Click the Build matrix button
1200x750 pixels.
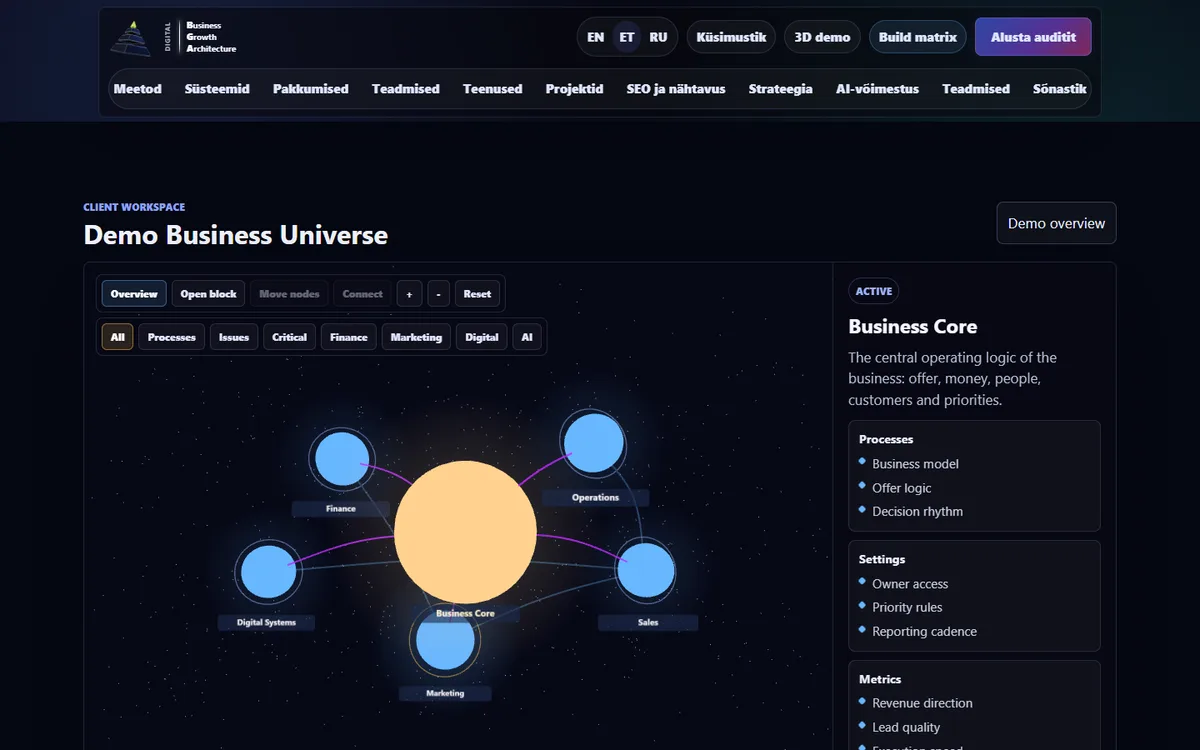[918, 37]
